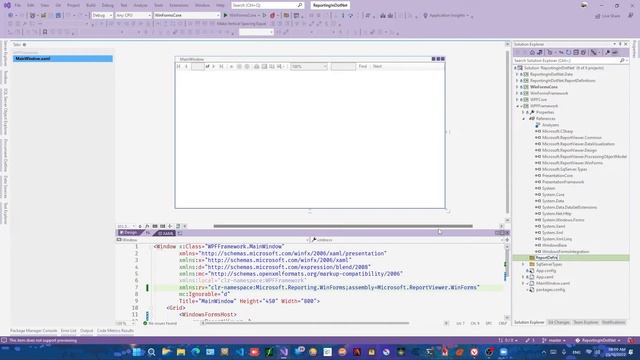Click the Next link in ReportViewer toolbar
Image resolution: width=640 pixels, height=360 pixels.
tap(377, 66)
